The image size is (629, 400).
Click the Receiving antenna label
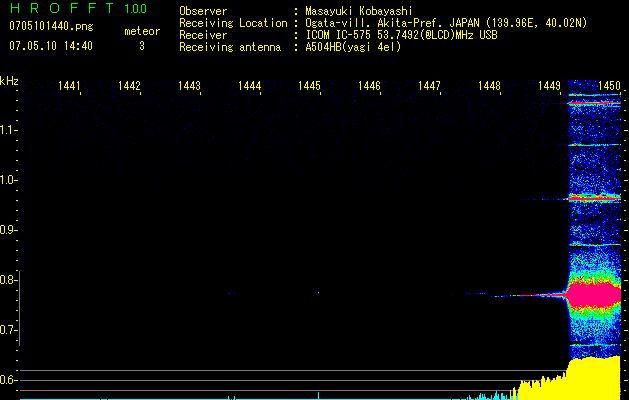[230, 47]
